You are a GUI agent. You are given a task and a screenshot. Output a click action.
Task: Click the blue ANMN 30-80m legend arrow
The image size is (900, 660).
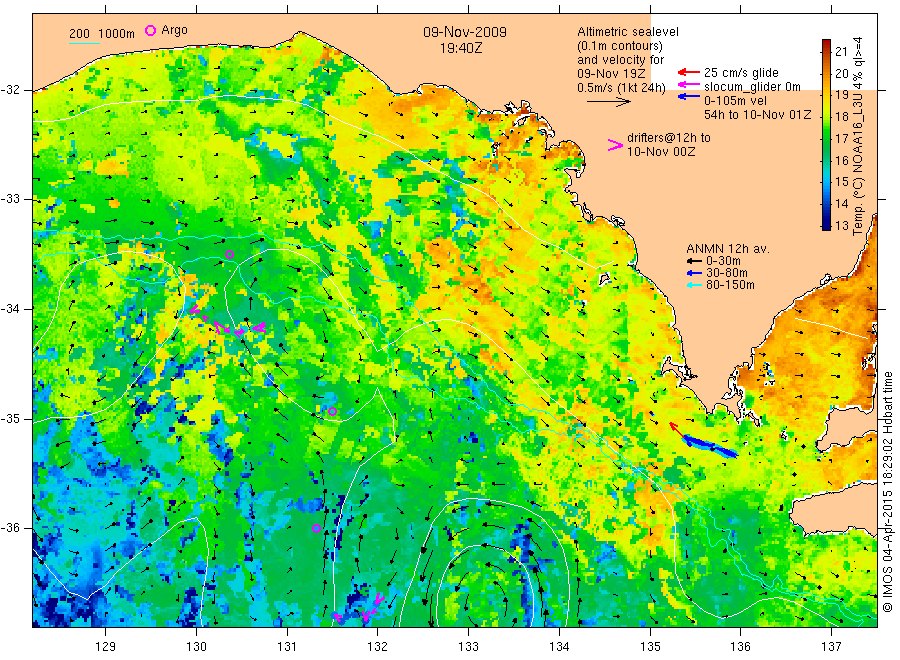[x=695, y=273]
